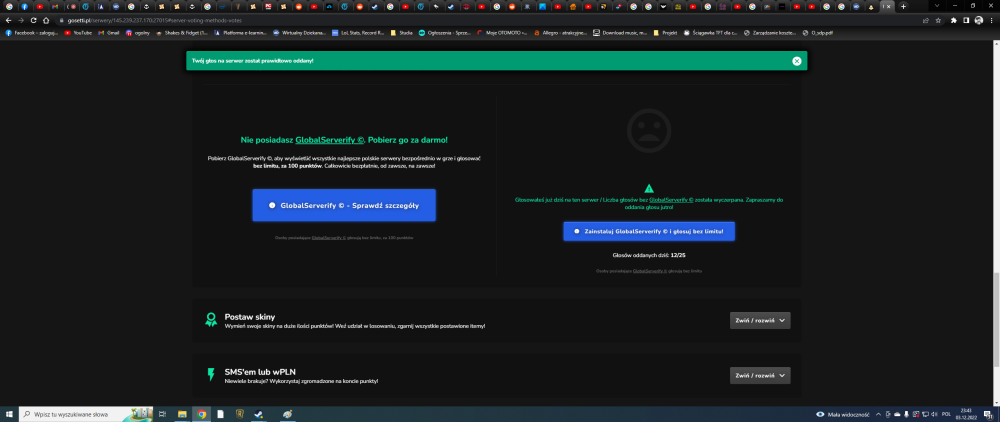This screenshot has width=1000, height=422.
Task: Click GlobalServerify link in the green warning text
Action: coord(671,200)
